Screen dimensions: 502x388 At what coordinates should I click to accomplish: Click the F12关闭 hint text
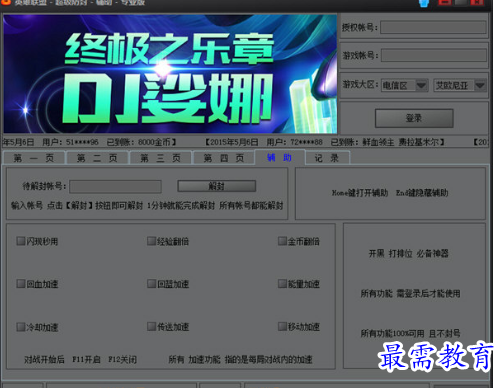click(x=122, y=359)
